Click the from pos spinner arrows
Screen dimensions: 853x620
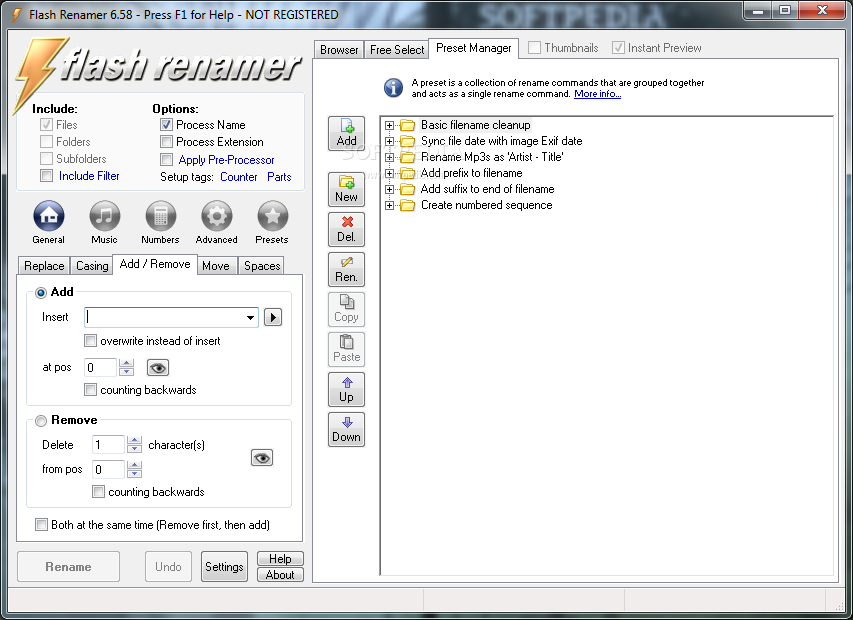(134, 469)
